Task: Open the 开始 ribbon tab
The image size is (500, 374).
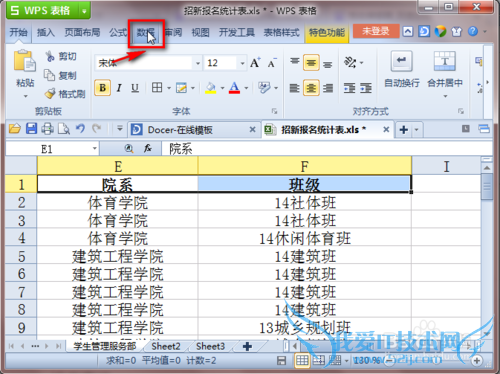Action: tap(18, 32)
